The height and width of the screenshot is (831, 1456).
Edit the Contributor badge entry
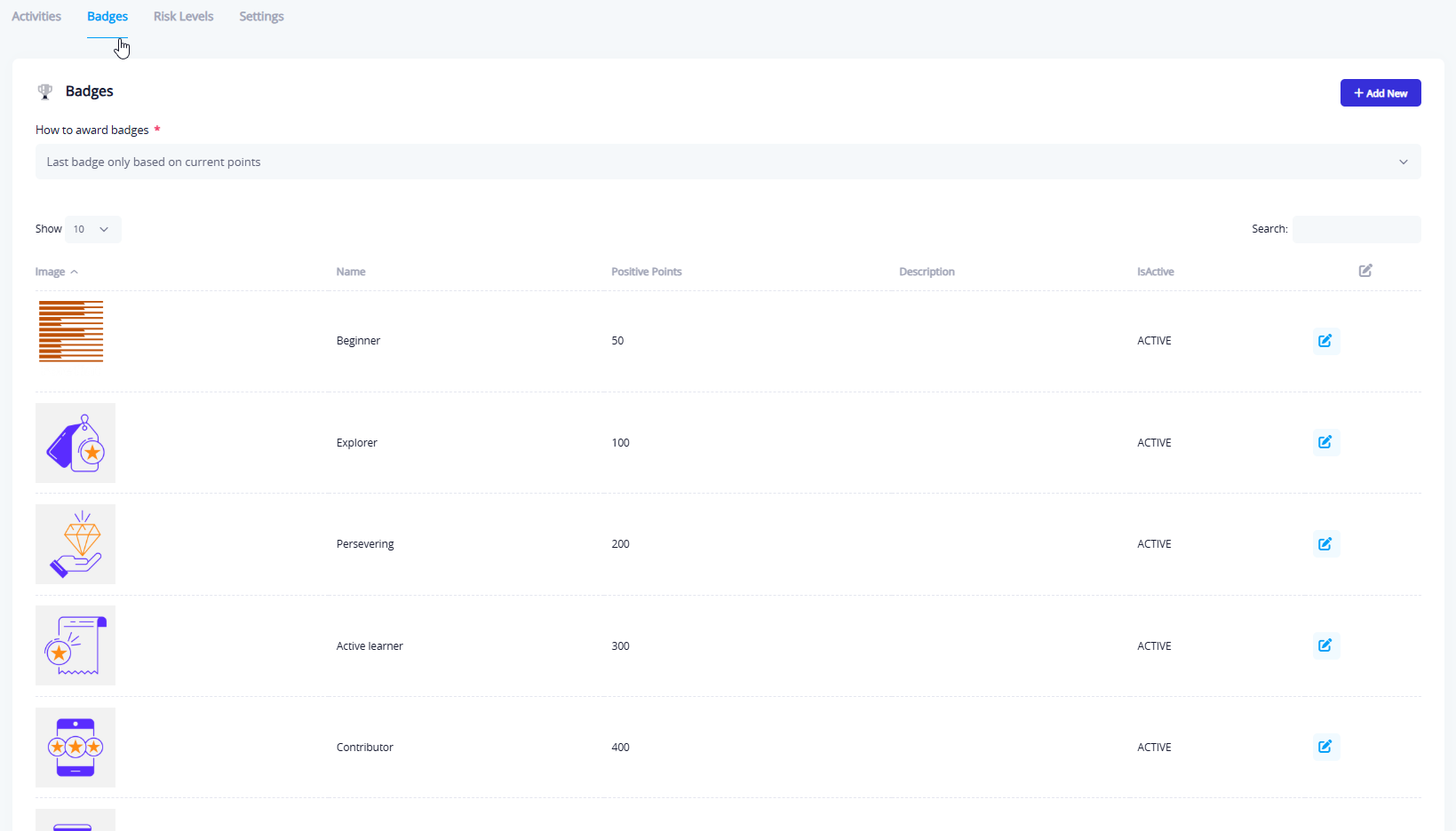(1325, 747)
